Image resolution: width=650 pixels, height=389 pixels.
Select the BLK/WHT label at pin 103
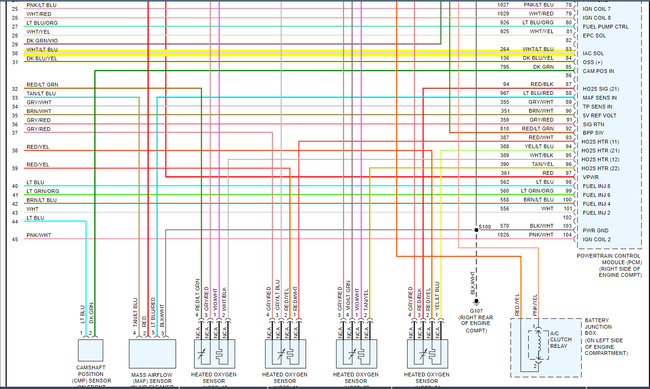point(541,226)
